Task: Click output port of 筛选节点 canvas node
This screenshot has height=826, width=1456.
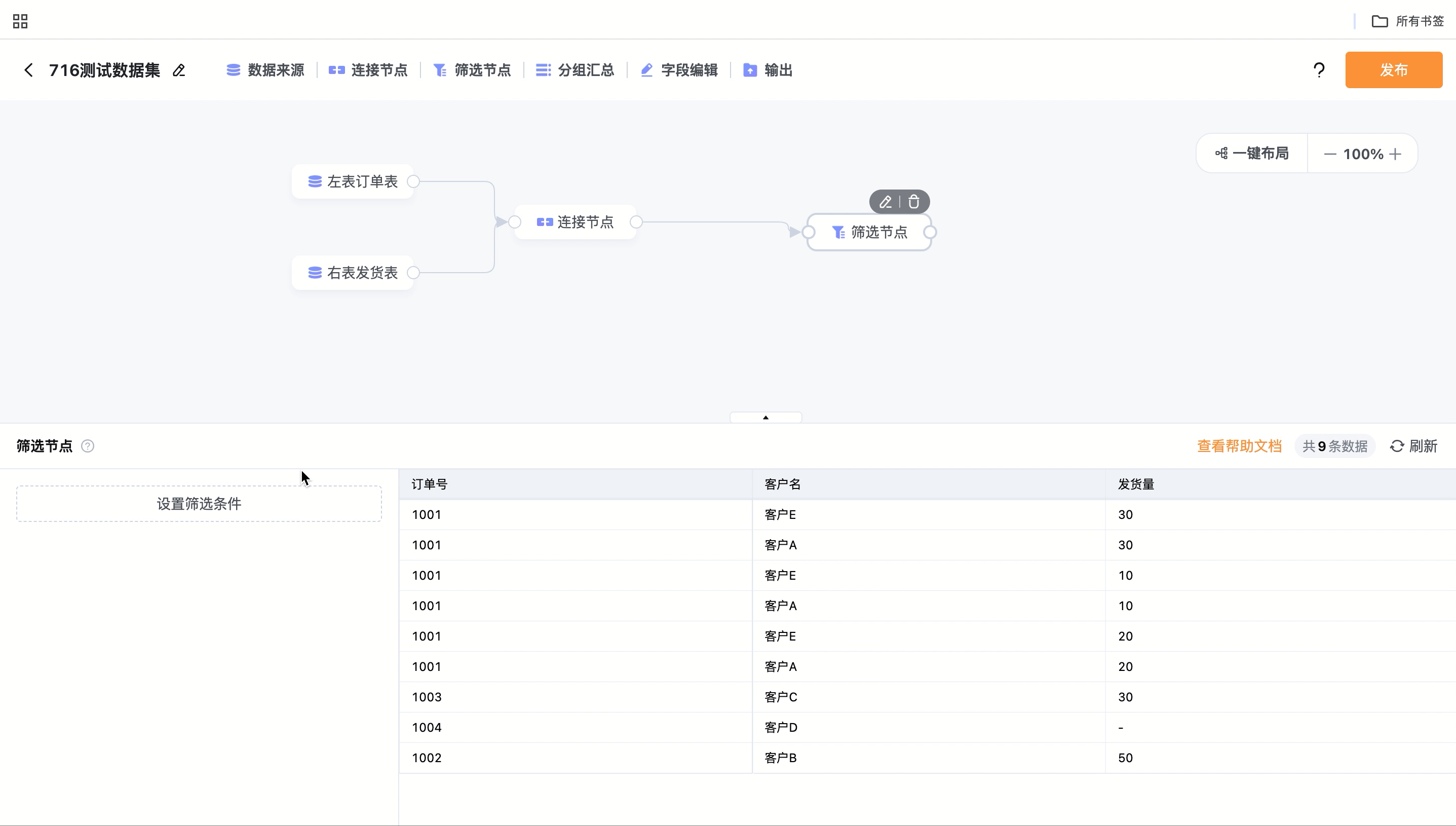Action: click(930, 232)
